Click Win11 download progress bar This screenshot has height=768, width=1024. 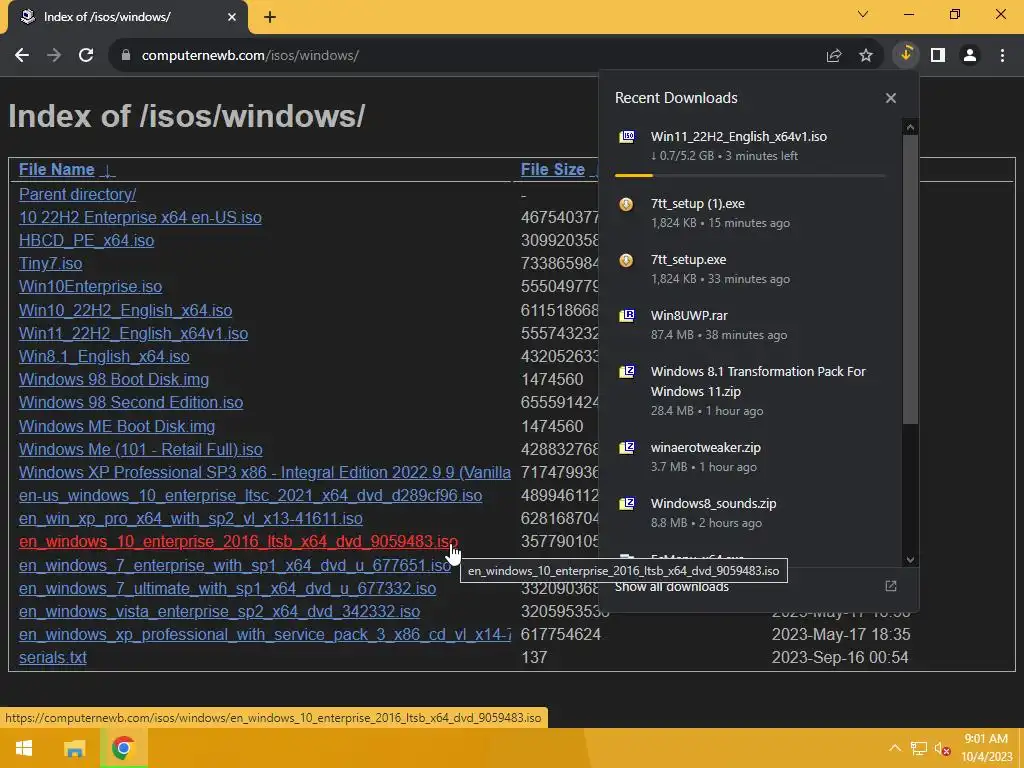[x=750, y=176]
